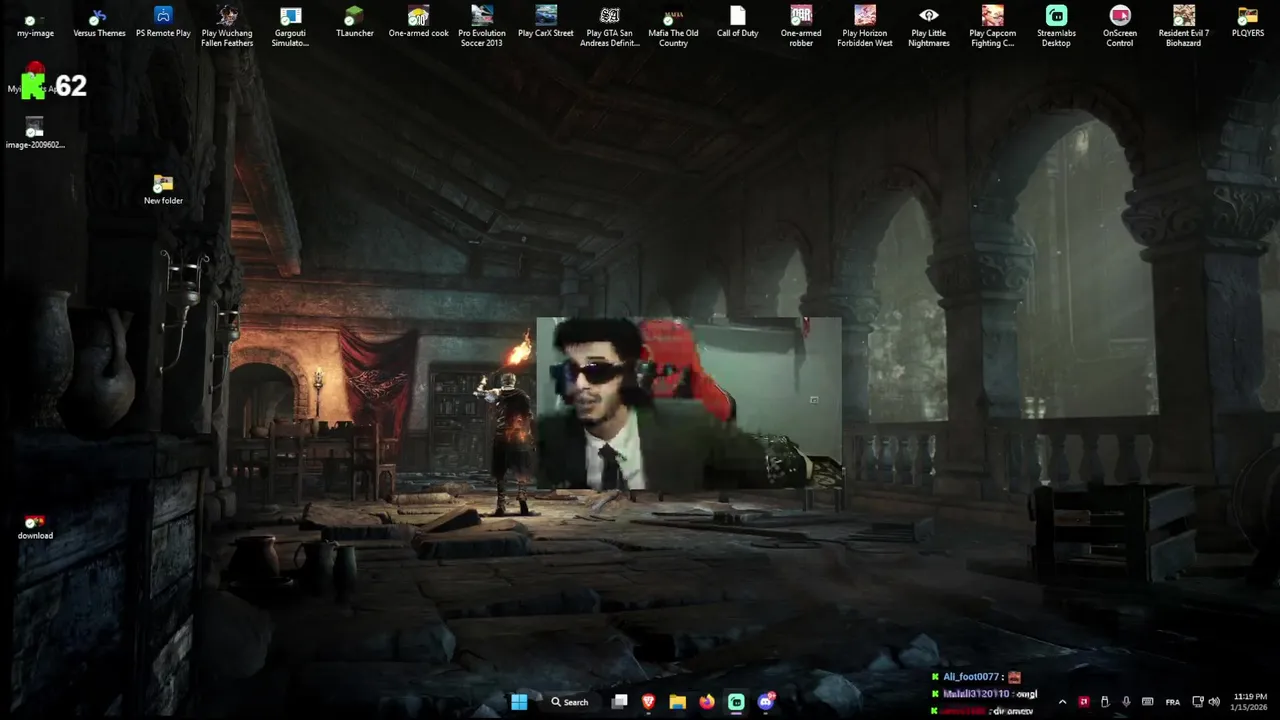
Task: Select Resident Evil 7 Biohazard icon
Action: [1184, 27]
